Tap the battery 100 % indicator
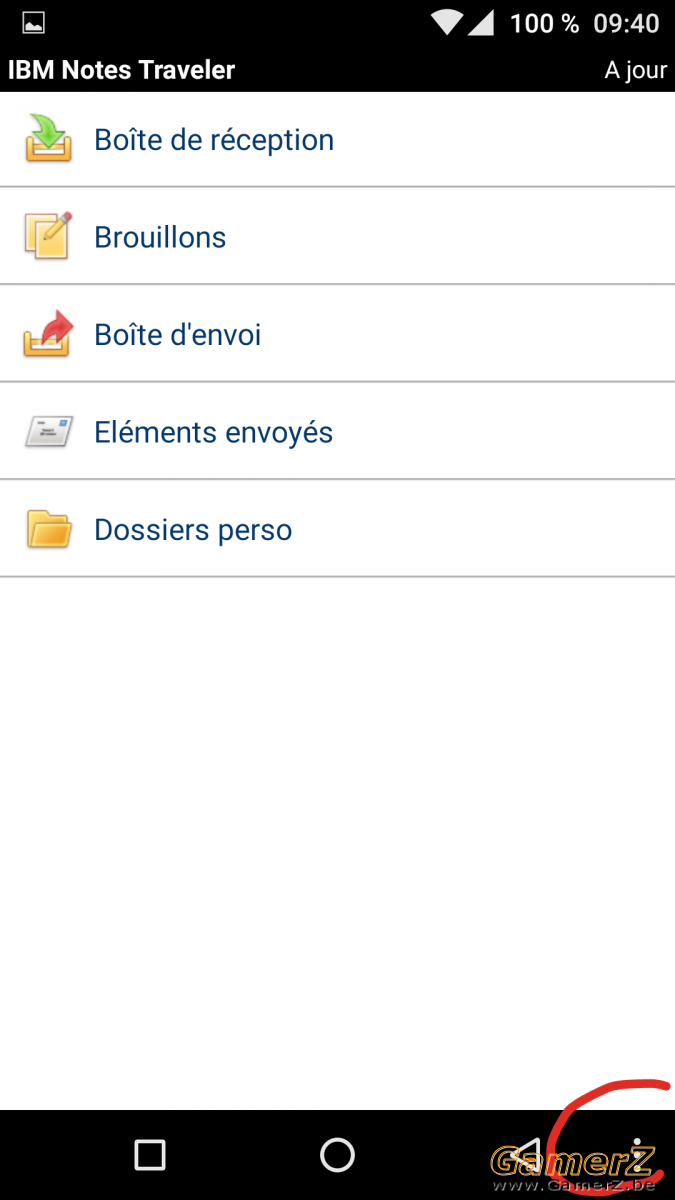Viewport: 675px width, 1200px height. (544, 23)
